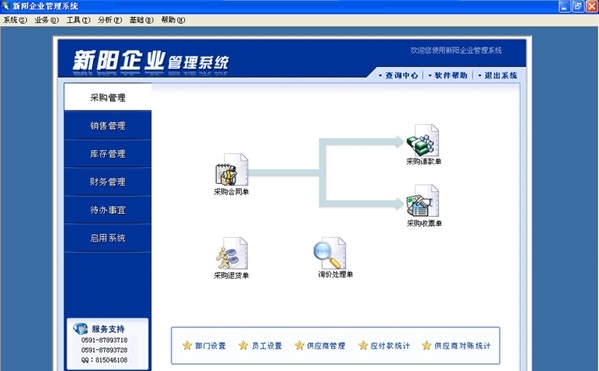Image resolution: width=599 pixels, height=371 pixels.
Task: Click phone number 0591-87893728
Action: point(104,350)
